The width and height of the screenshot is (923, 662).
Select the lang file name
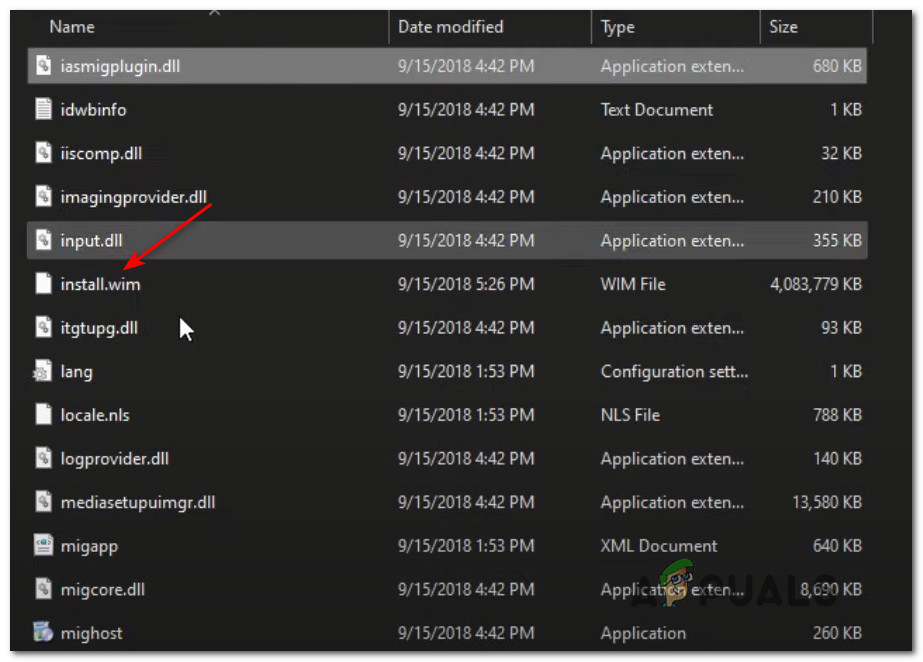[x=77, y=372]
